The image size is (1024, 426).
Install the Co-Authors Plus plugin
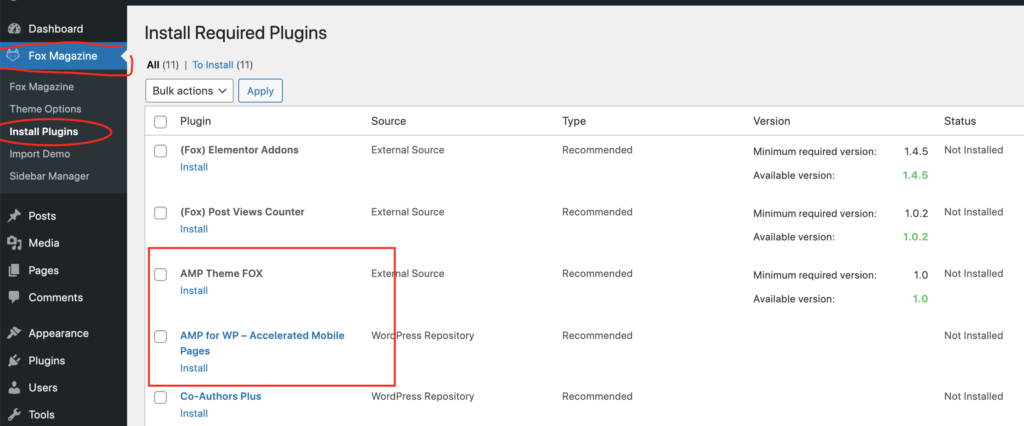[194, 414]
